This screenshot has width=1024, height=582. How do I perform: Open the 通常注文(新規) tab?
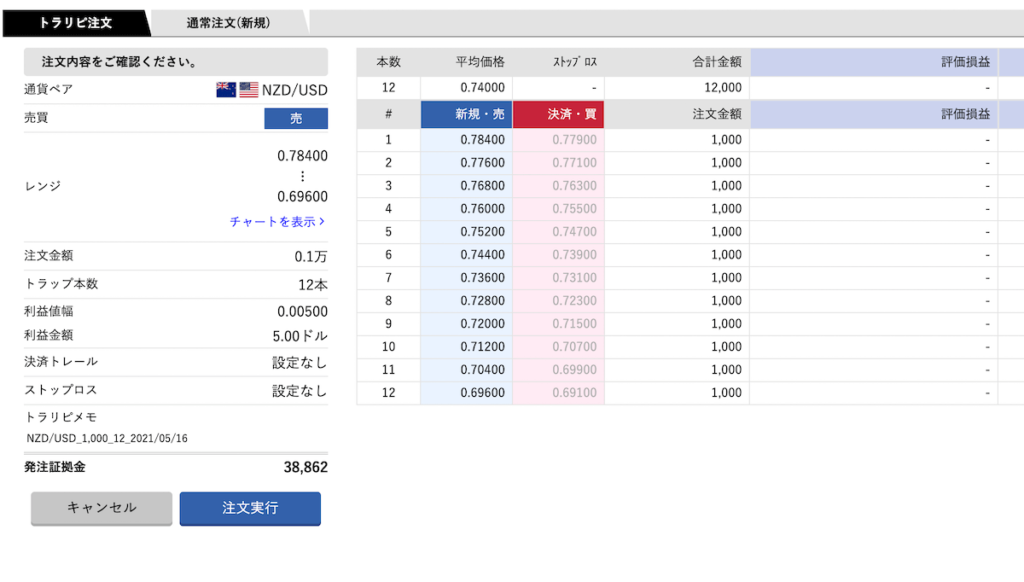pyautogui.click(x=228, y=23)
